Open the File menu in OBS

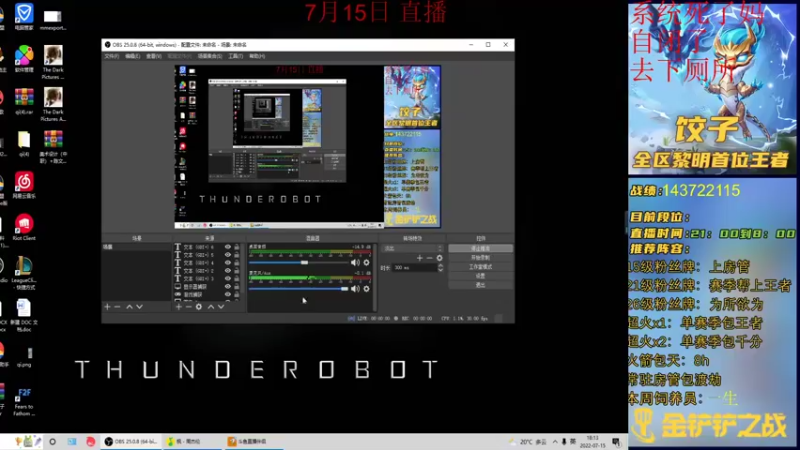112,56
